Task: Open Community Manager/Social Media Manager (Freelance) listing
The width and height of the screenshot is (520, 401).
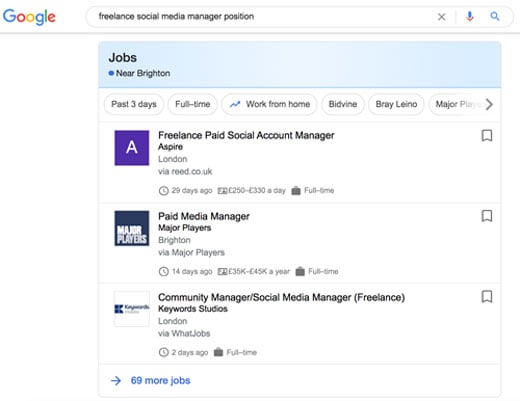Action: [281, 297]
